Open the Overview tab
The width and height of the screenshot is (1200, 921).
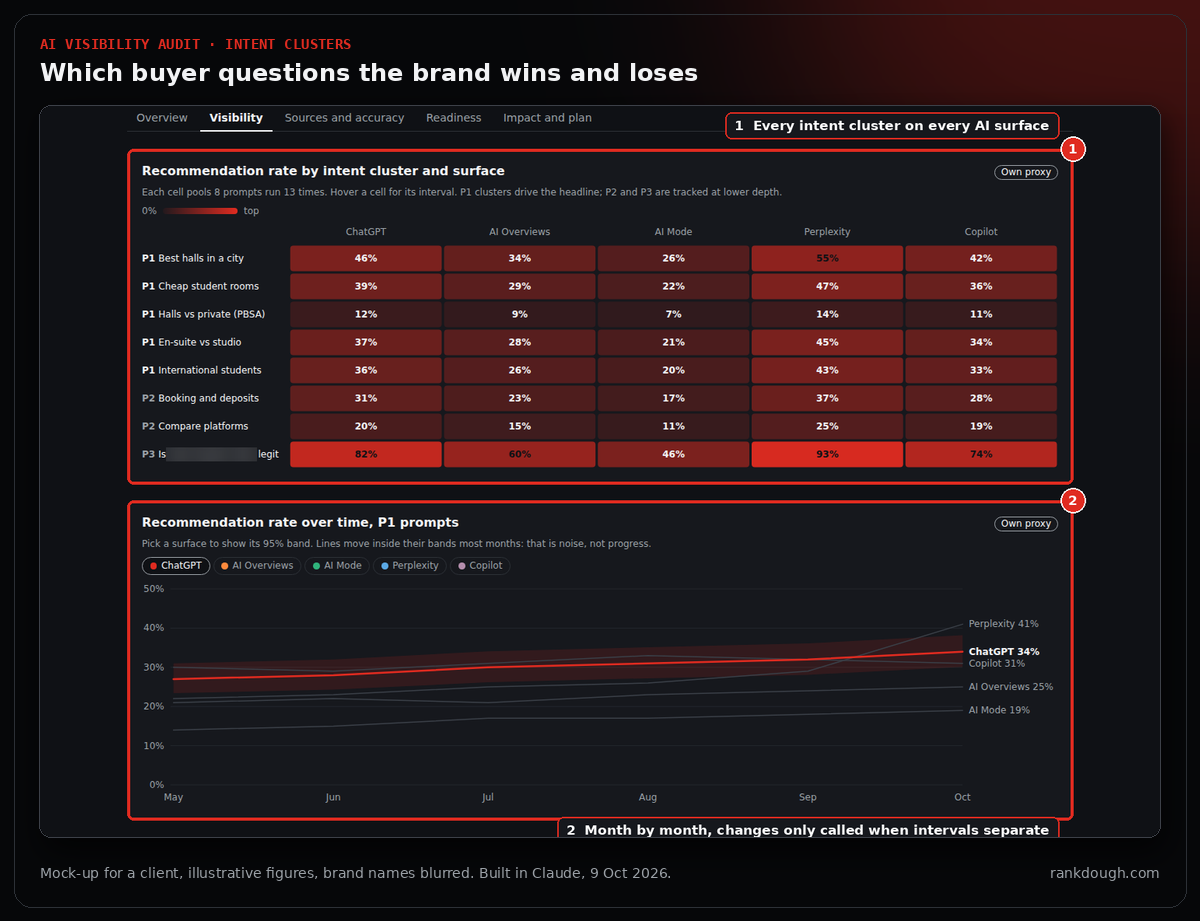point(162,118)
